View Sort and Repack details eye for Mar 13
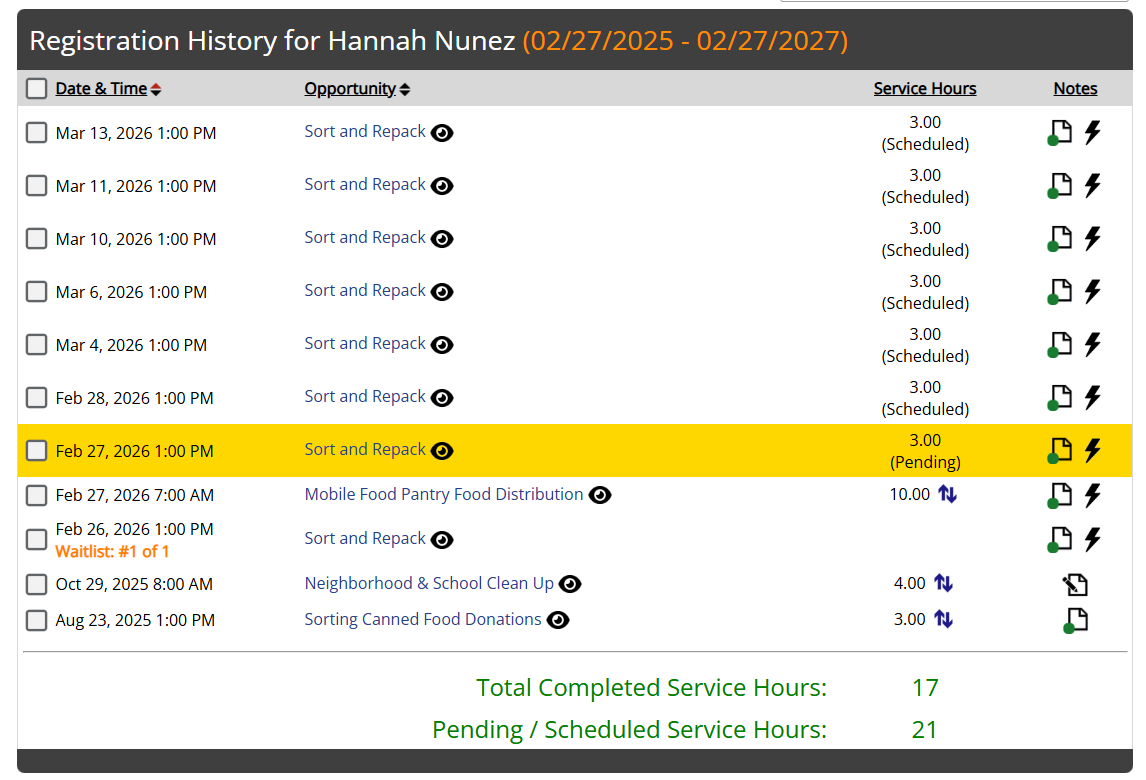Screen dimensions: 1146x780 click(x=442, y=133)
